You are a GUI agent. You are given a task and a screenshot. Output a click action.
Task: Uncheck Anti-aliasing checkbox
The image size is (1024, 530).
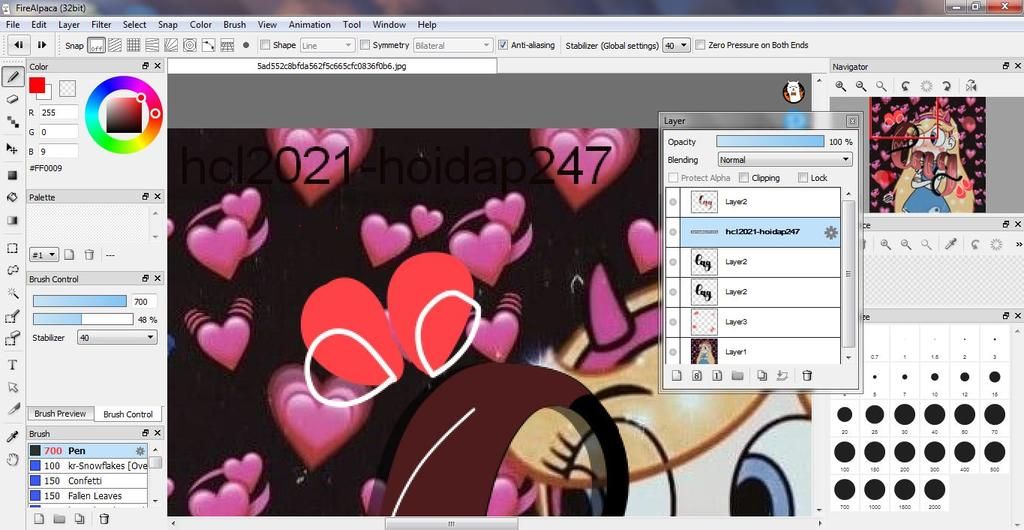click(503, 45)
